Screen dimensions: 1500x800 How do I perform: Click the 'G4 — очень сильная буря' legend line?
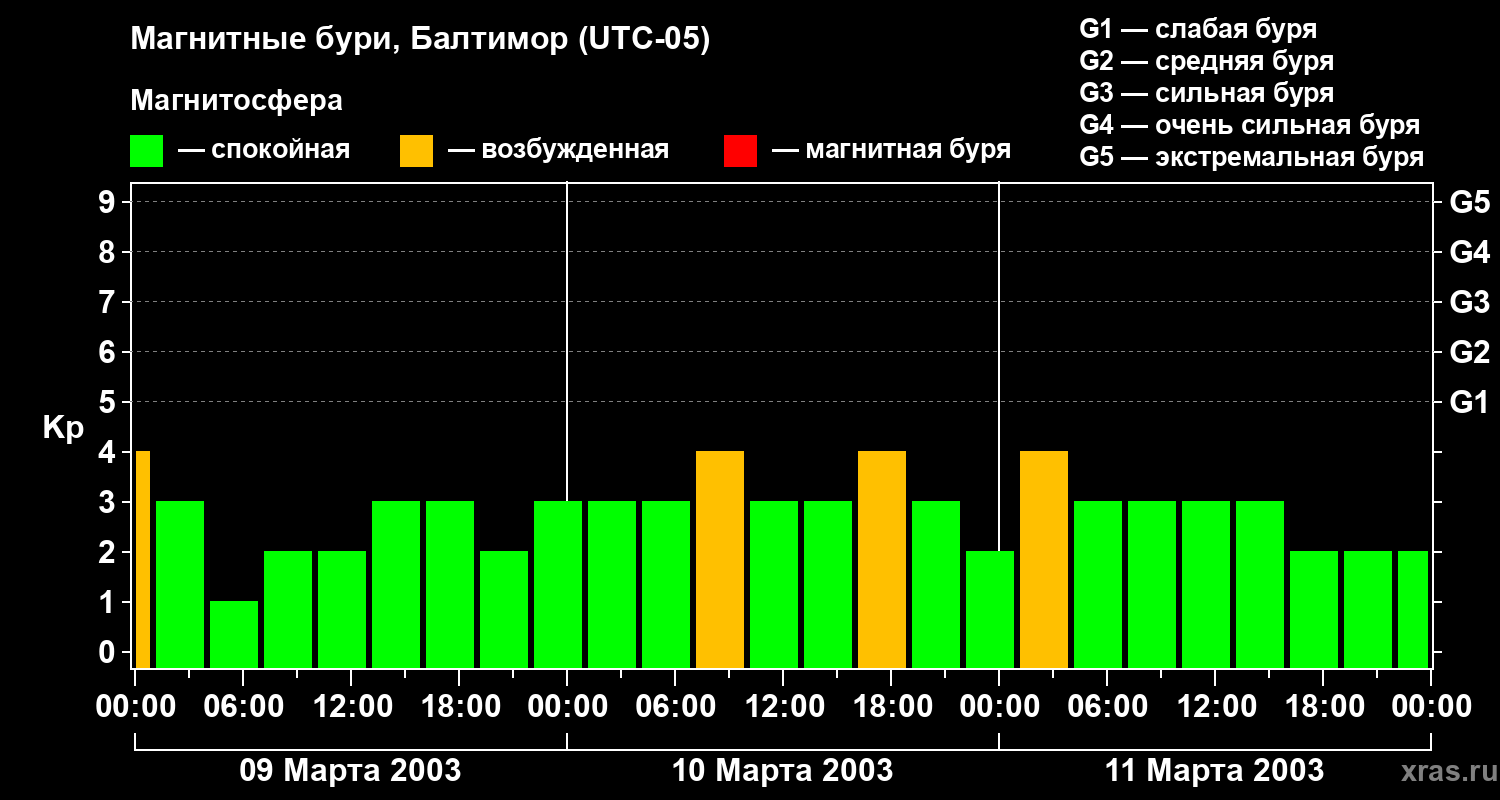1249,125
